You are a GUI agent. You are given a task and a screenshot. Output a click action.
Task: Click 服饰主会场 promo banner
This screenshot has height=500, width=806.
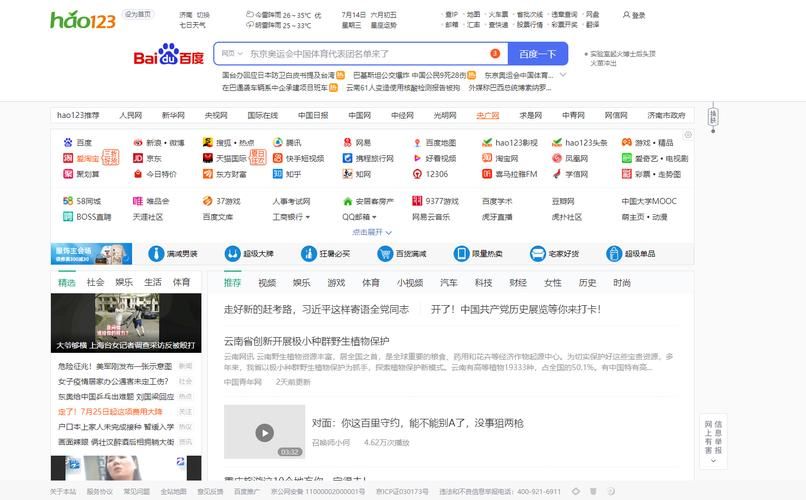point(91,254)
